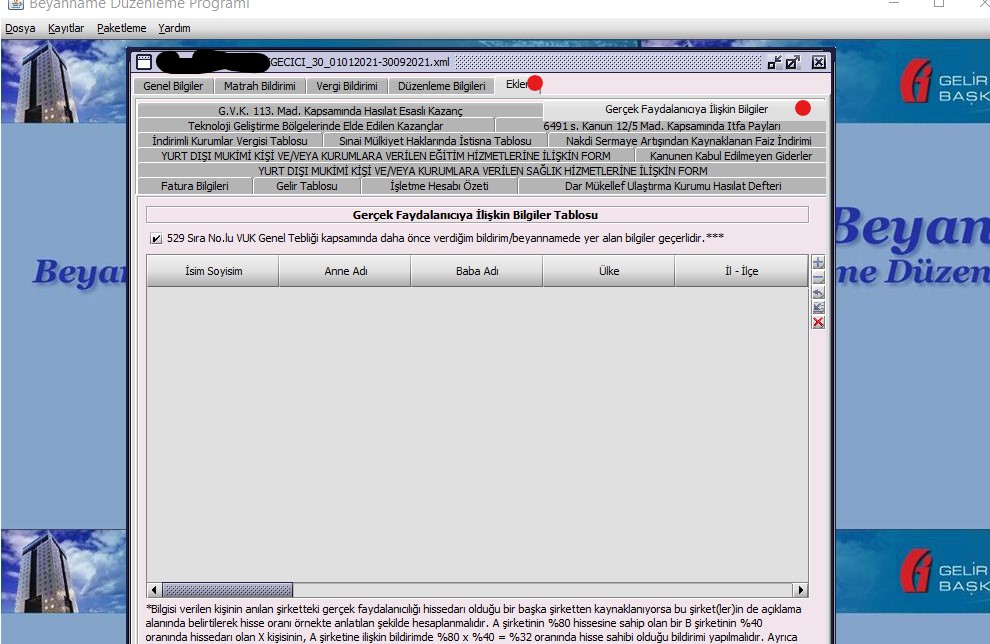This screenshot has width=990, height=644.
Task: Click the add row plus icon
Action: tap(818, 263)
